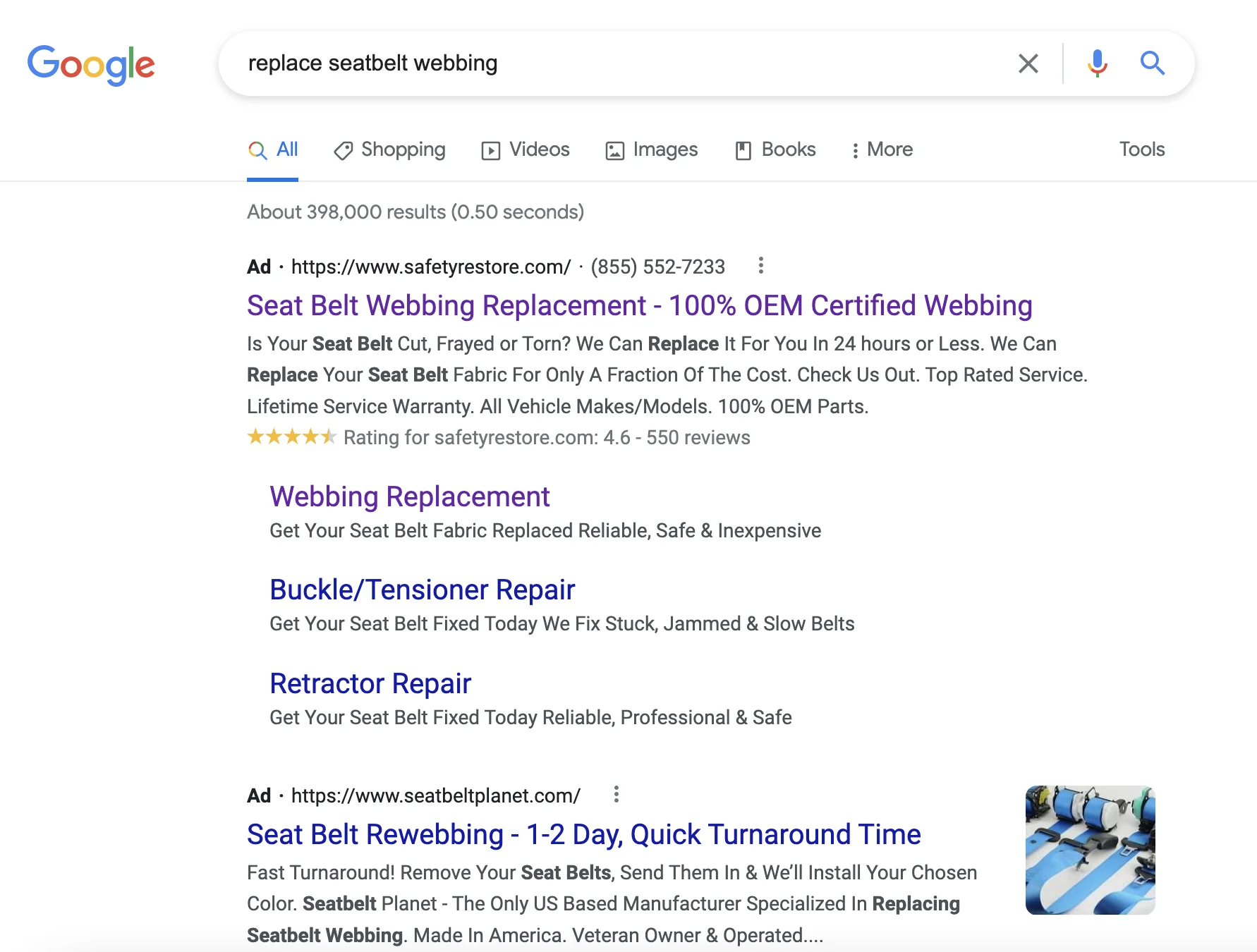Open the Retractor Repair sitelink
The image size is (1257, 952).
click(370, 683)
